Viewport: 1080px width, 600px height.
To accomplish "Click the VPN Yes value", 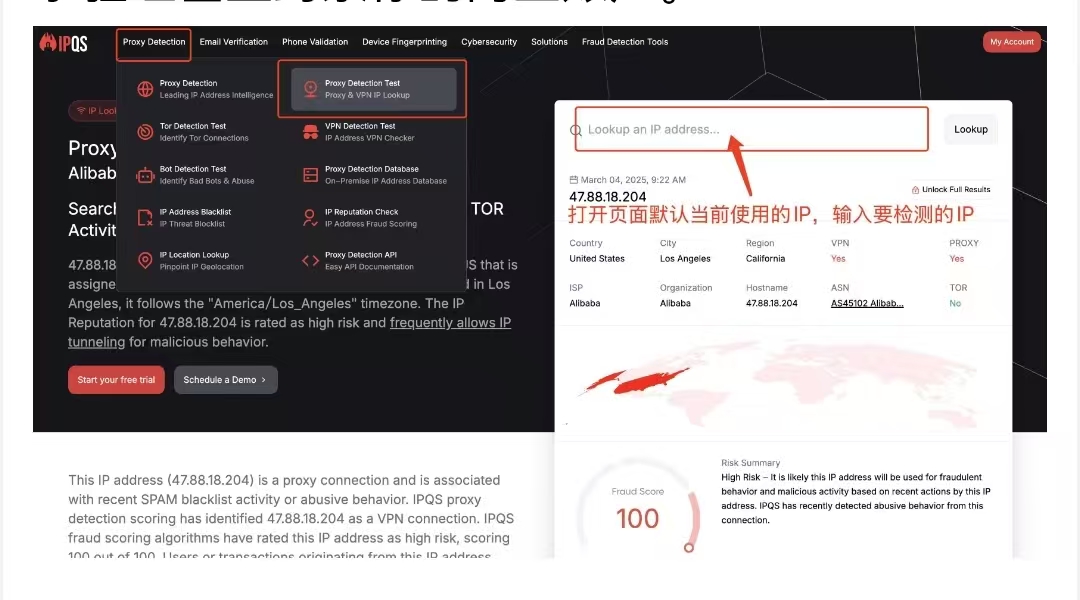I will [x=838, y=259].
